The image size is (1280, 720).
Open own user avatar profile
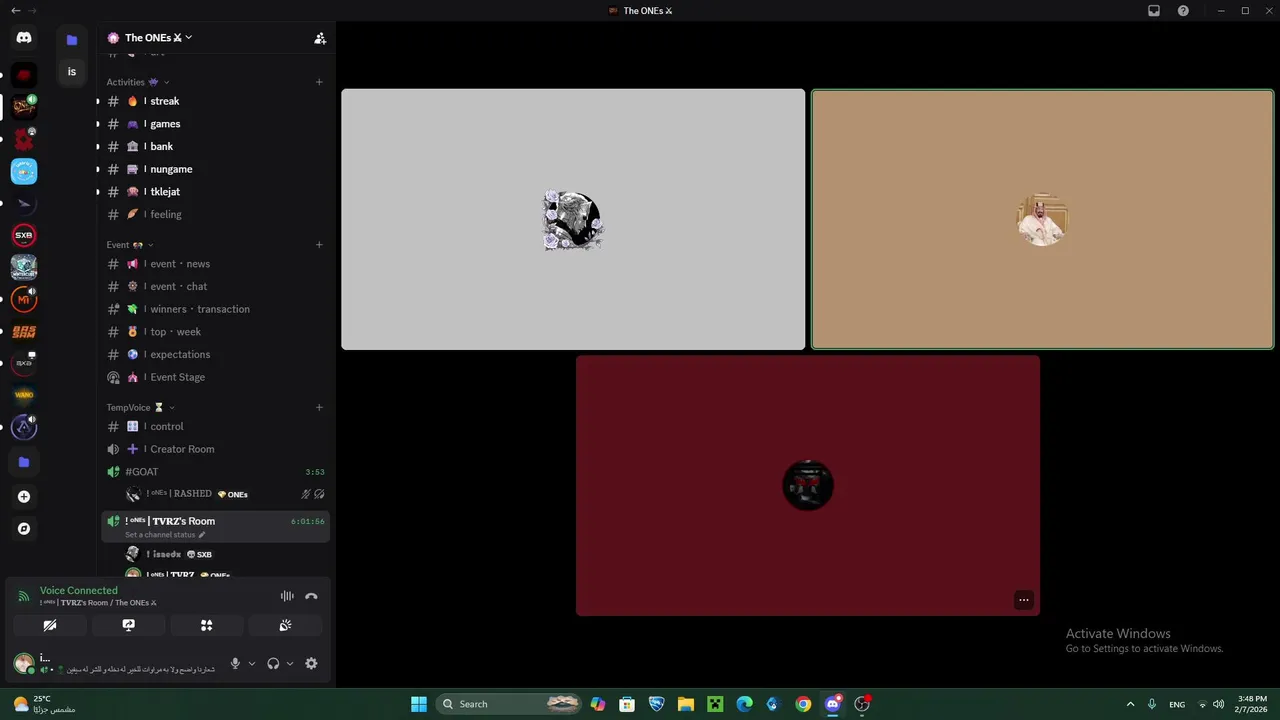tap(23, 662)
